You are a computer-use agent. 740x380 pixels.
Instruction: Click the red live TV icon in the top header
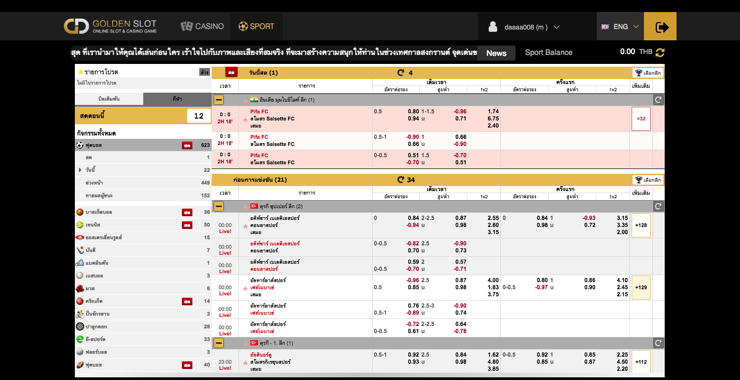(231, 73)
